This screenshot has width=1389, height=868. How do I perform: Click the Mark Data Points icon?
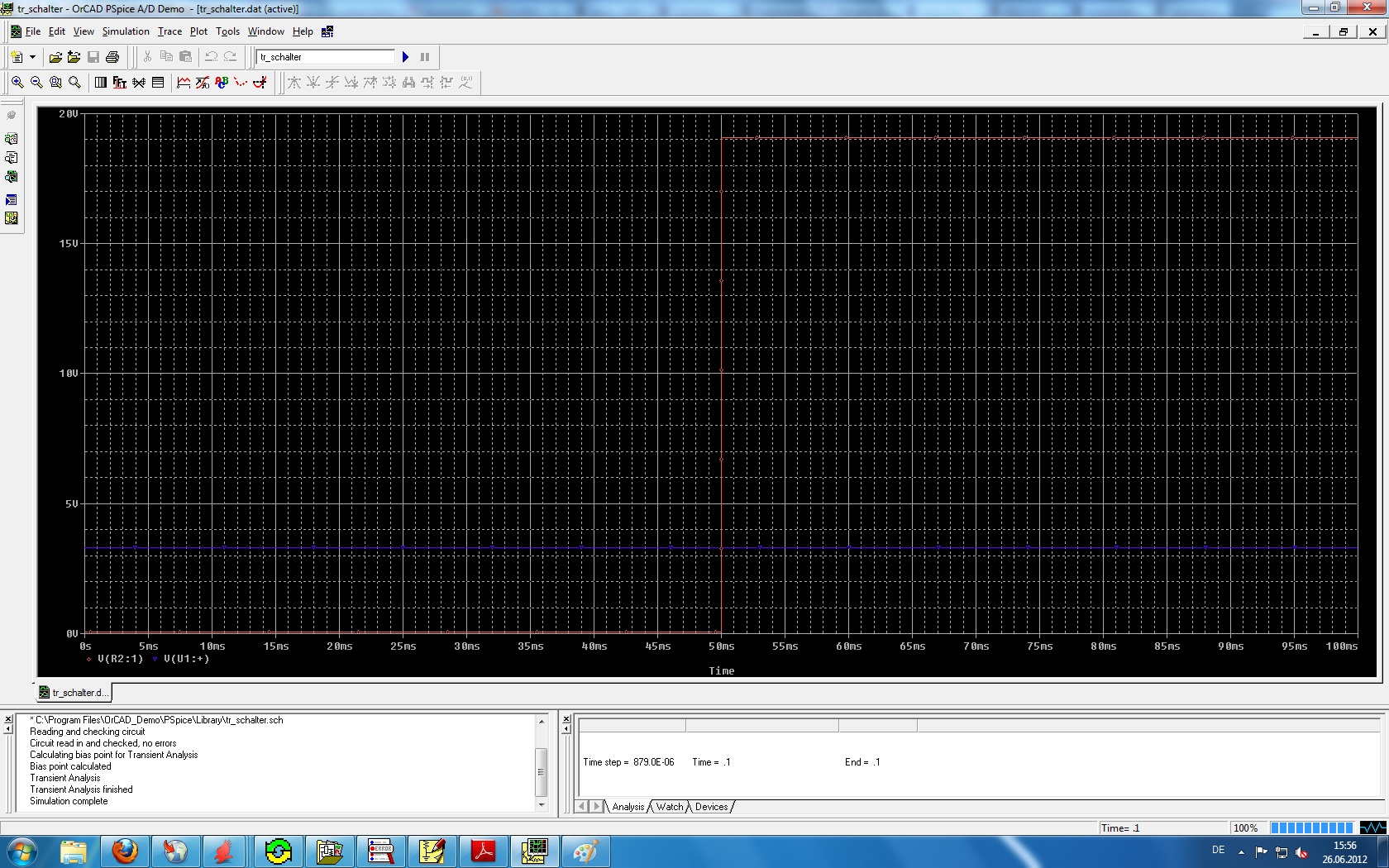(241, 83)
